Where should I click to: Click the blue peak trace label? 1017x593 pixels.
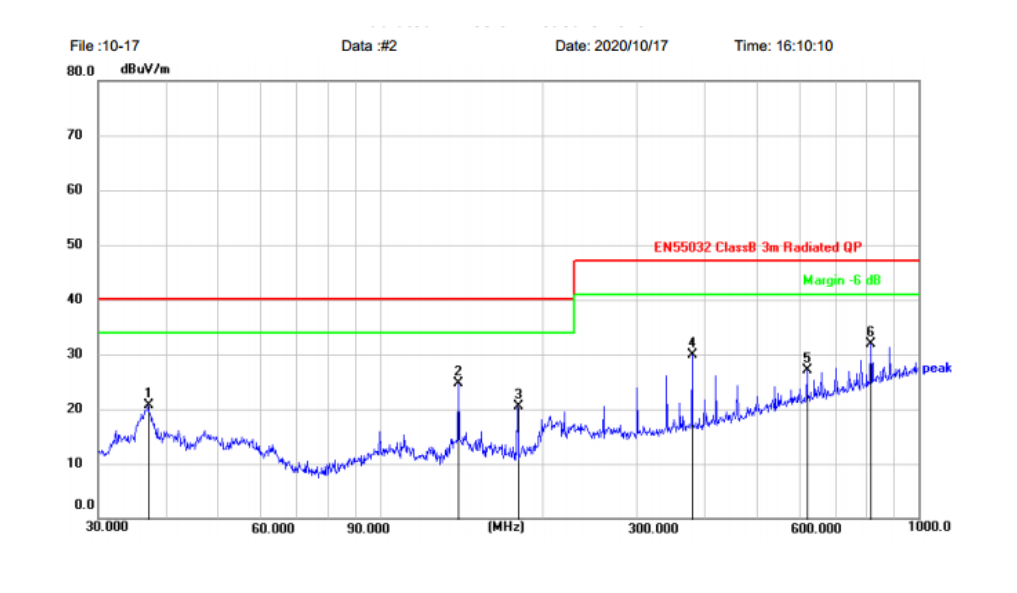pyautogui.click(x=936, y=368)
